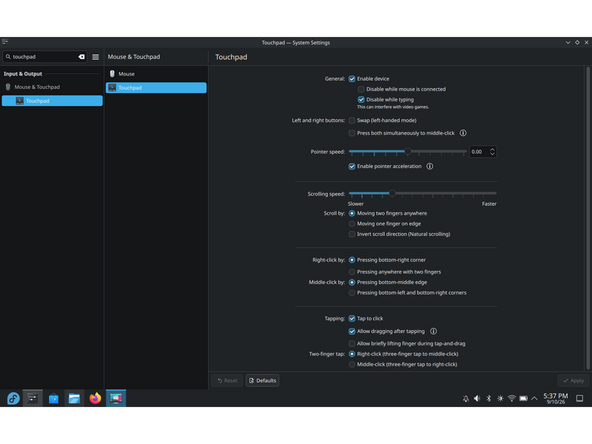The width and height of the screenshot is (592, 444).
Task: Open Mouse & Touchpad category in sidebar
Action: 52,87
